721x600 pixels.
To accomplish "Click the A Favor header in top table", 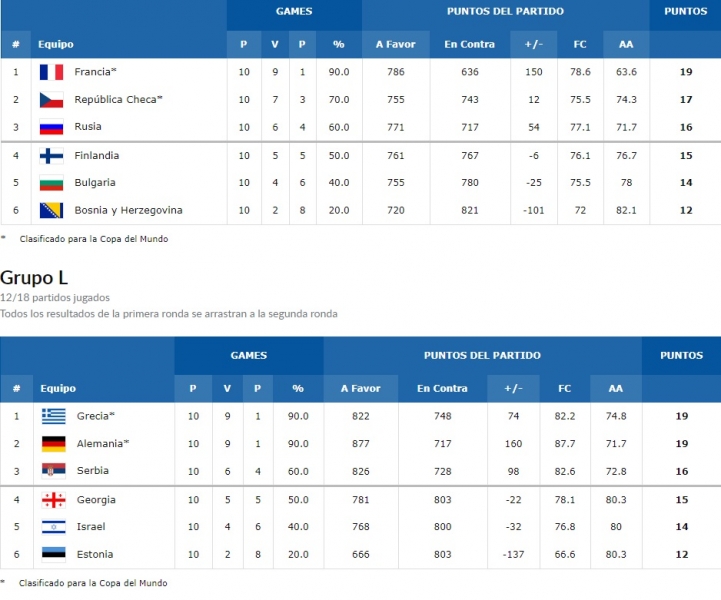I will 395,45.
